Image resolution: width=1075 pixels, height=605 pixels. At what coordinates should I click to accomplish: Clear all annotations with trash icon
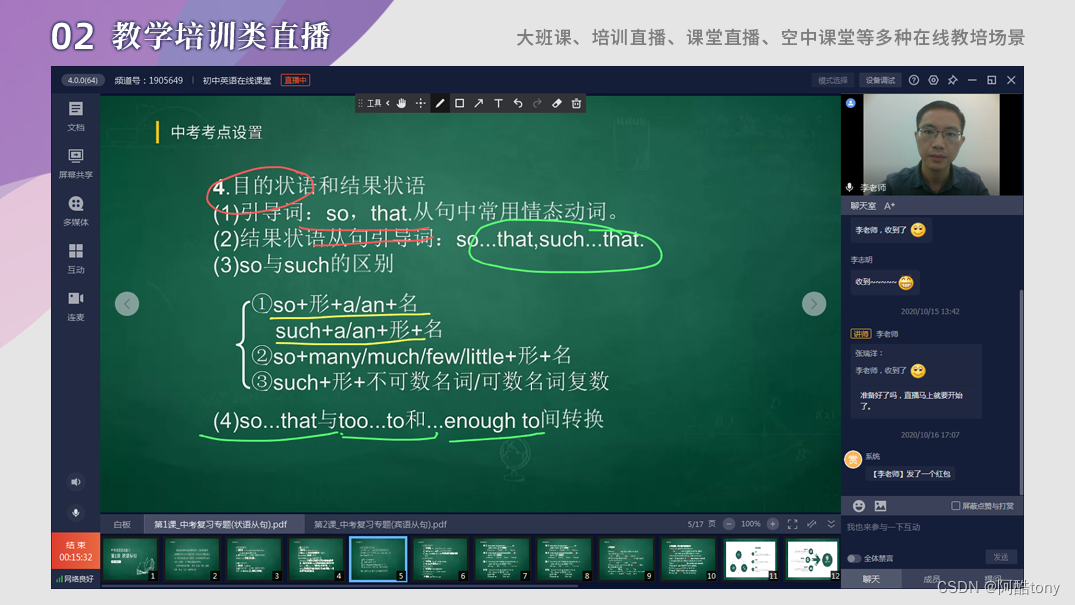pyautogui.click(x=577, y=104)
